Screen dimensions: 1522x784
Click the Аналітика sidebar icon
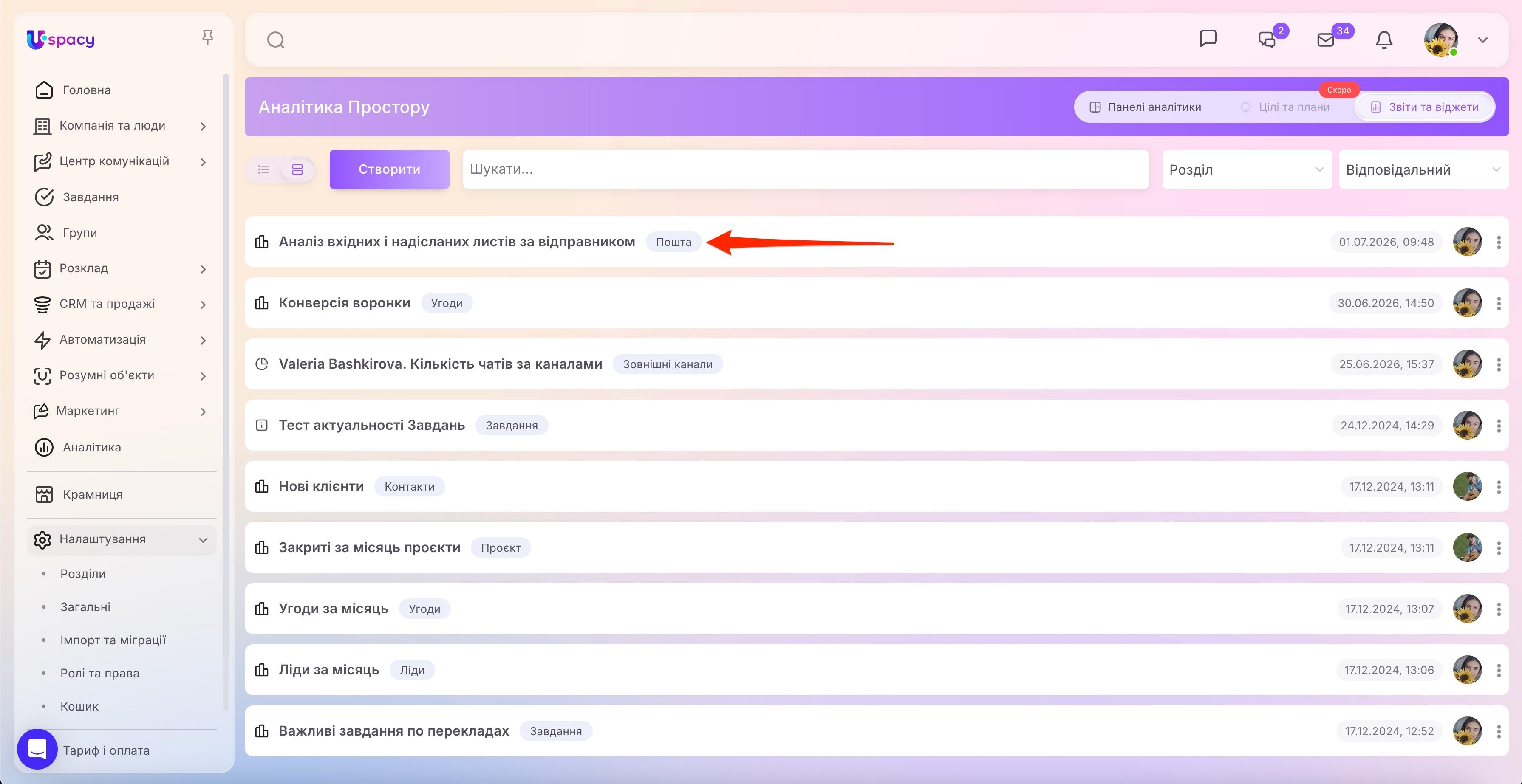pyautogui.click(x=44, y=448)
